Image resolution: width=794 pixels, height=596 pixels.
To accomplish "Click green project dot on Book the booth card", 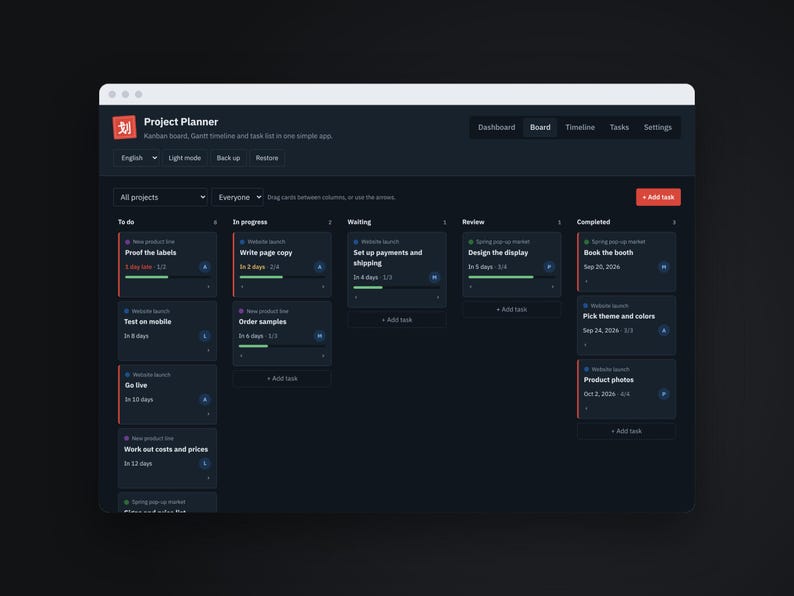I will point(586,242).
